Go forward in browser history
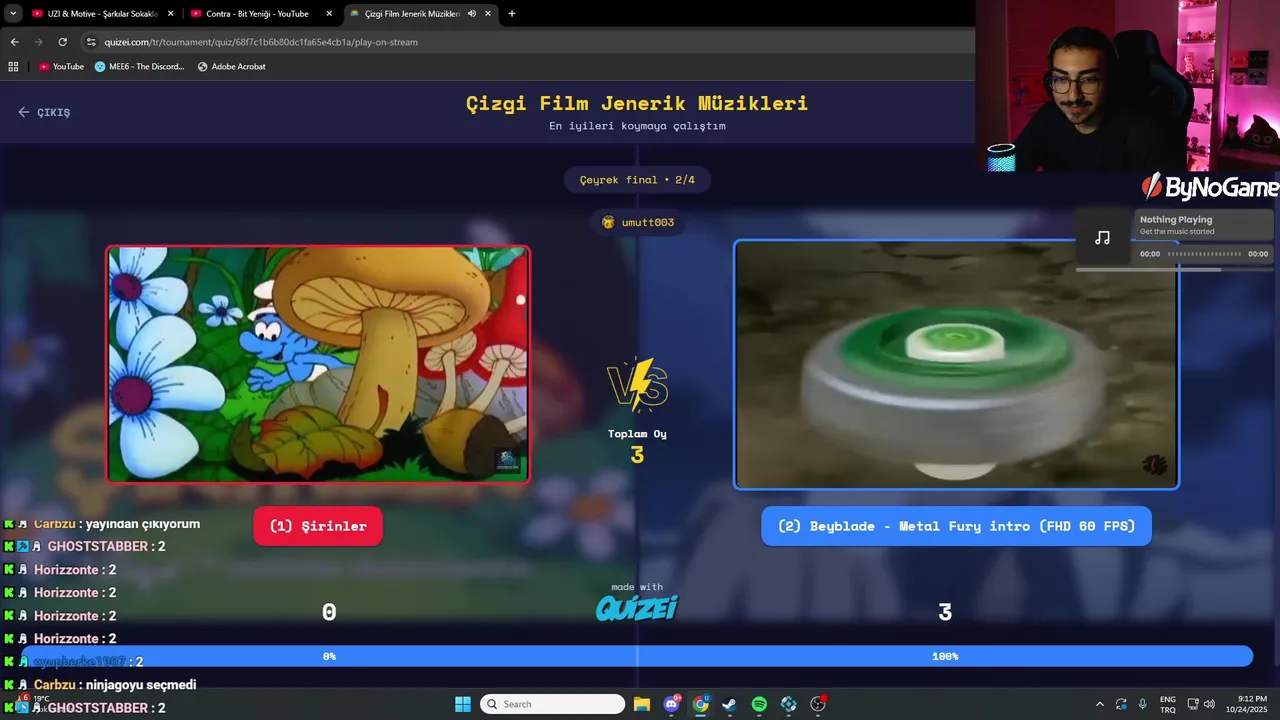1280x720 pixels. 38,42
